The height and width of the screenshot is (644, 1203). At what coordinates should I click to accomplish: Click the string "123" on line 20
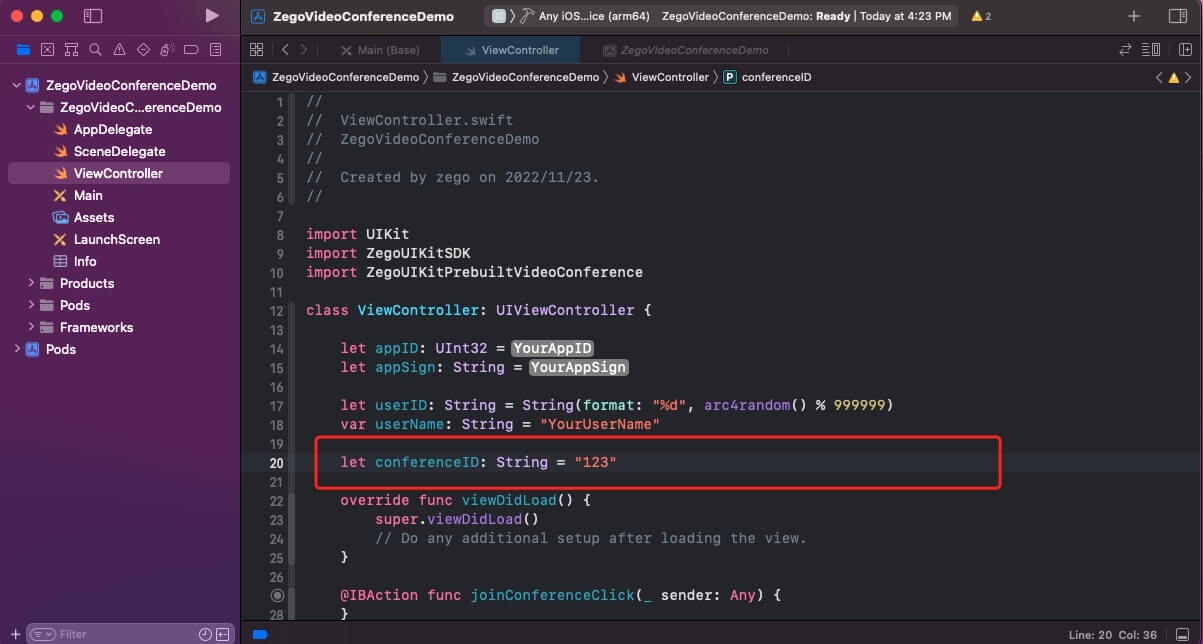tap(595, 462)
